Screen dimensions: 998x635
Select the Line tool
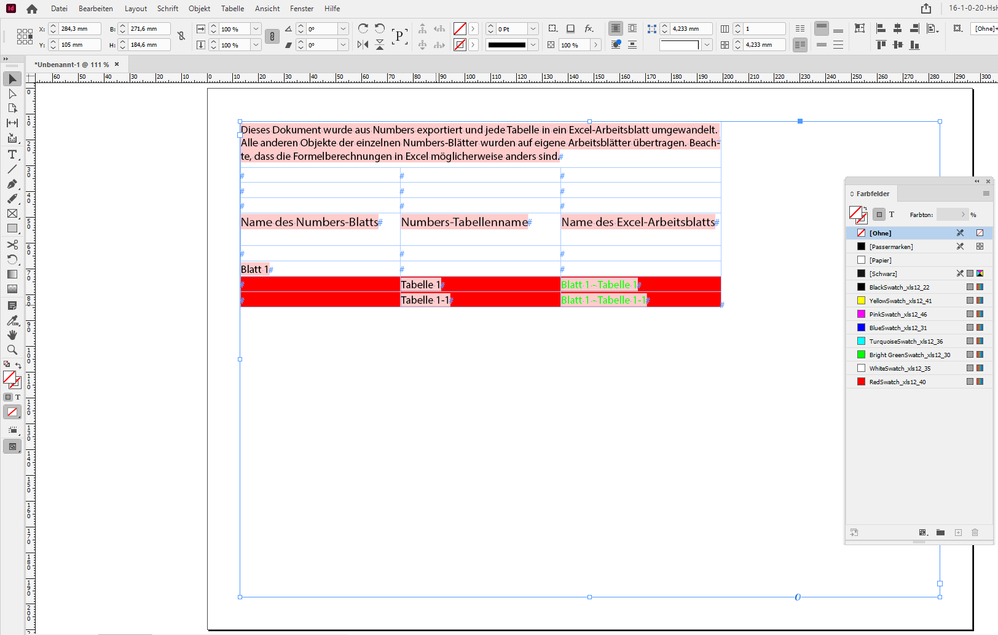point(12,169)
